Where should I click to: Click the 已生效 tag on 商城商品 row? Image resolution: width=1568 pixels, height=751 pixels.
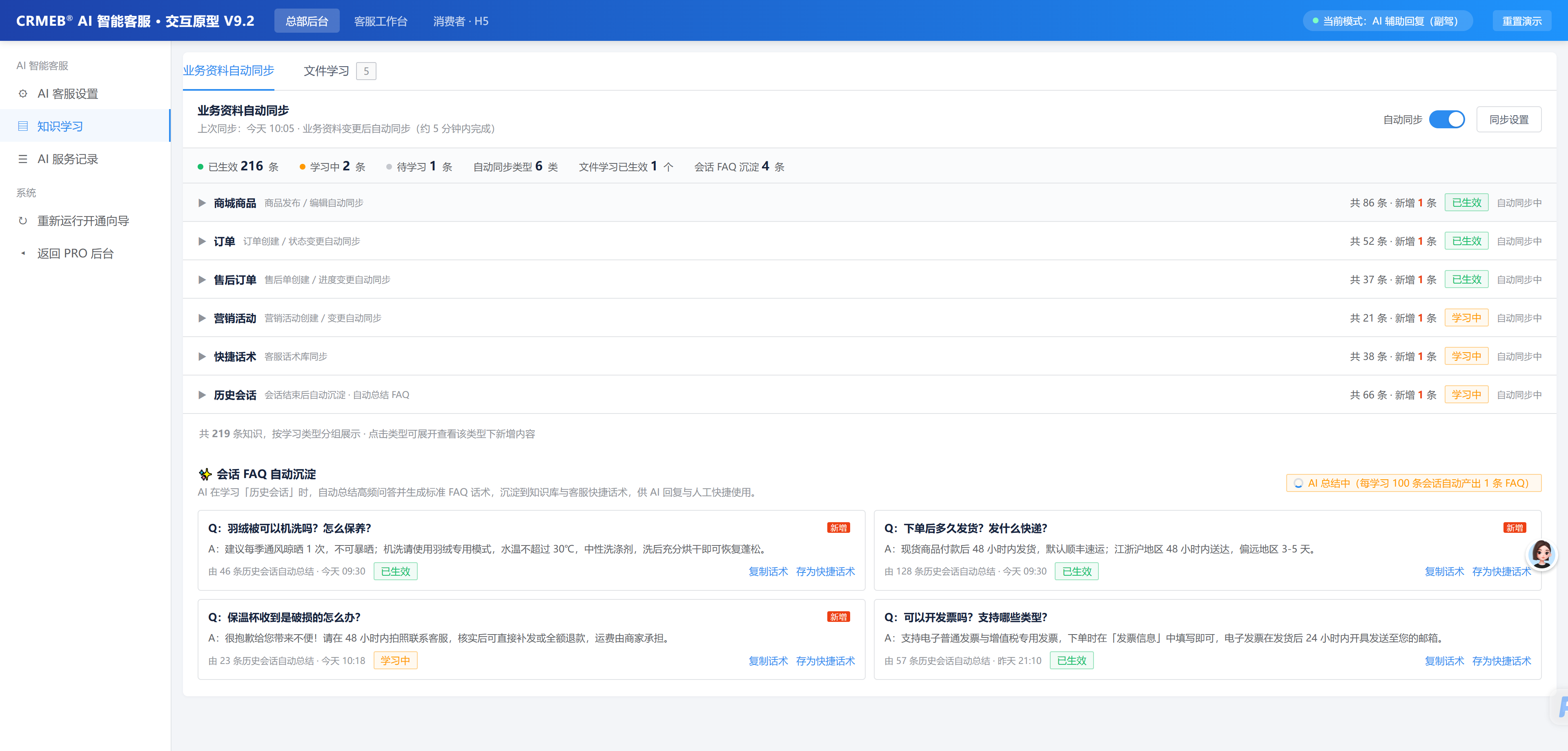pyautogui.click(x=1466, y=203)
